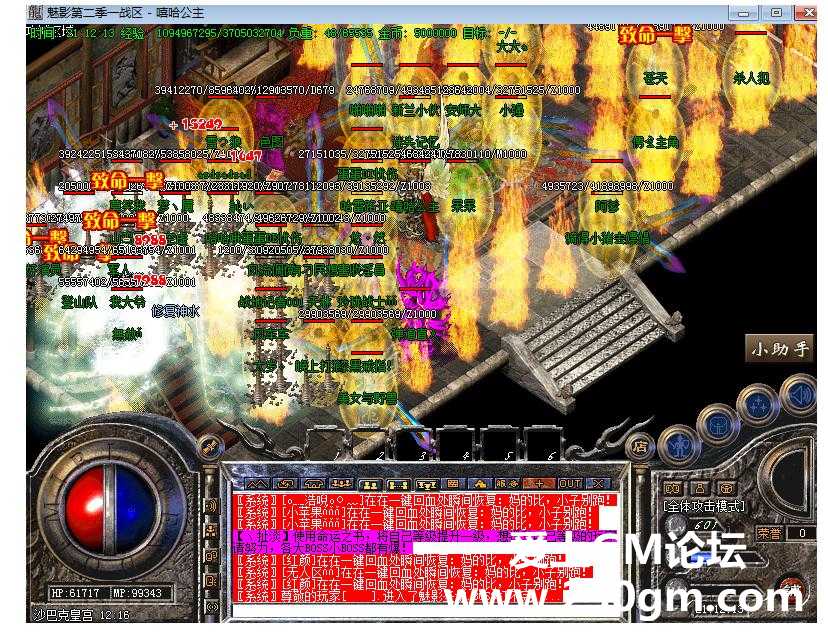Select quick item slot 4
828x634 pixels.
tap(458, 442)
